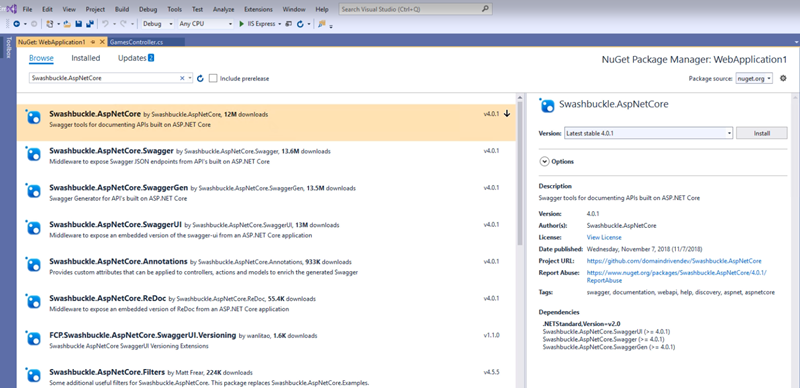Image resolution: width=800 pixels, height=388 pixels.
Task: Click the Save icon in toolbar
Action: 79,24
